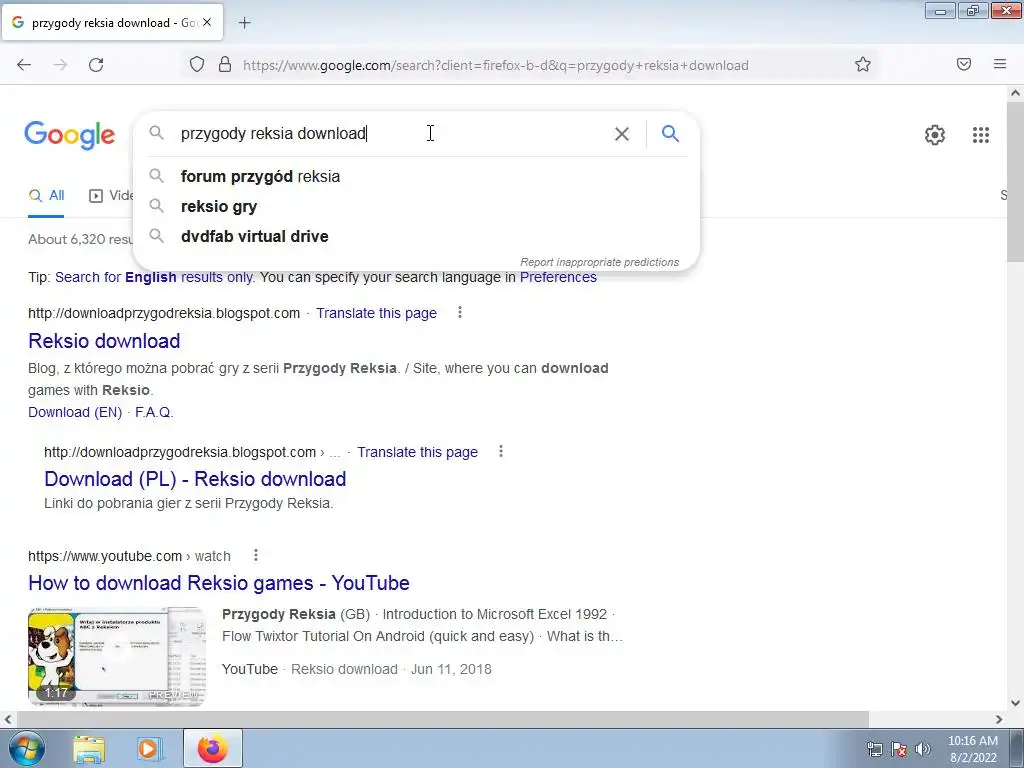The image size is (1024, 768).
Task: Click Search for English results only
Action: (154, 277)
